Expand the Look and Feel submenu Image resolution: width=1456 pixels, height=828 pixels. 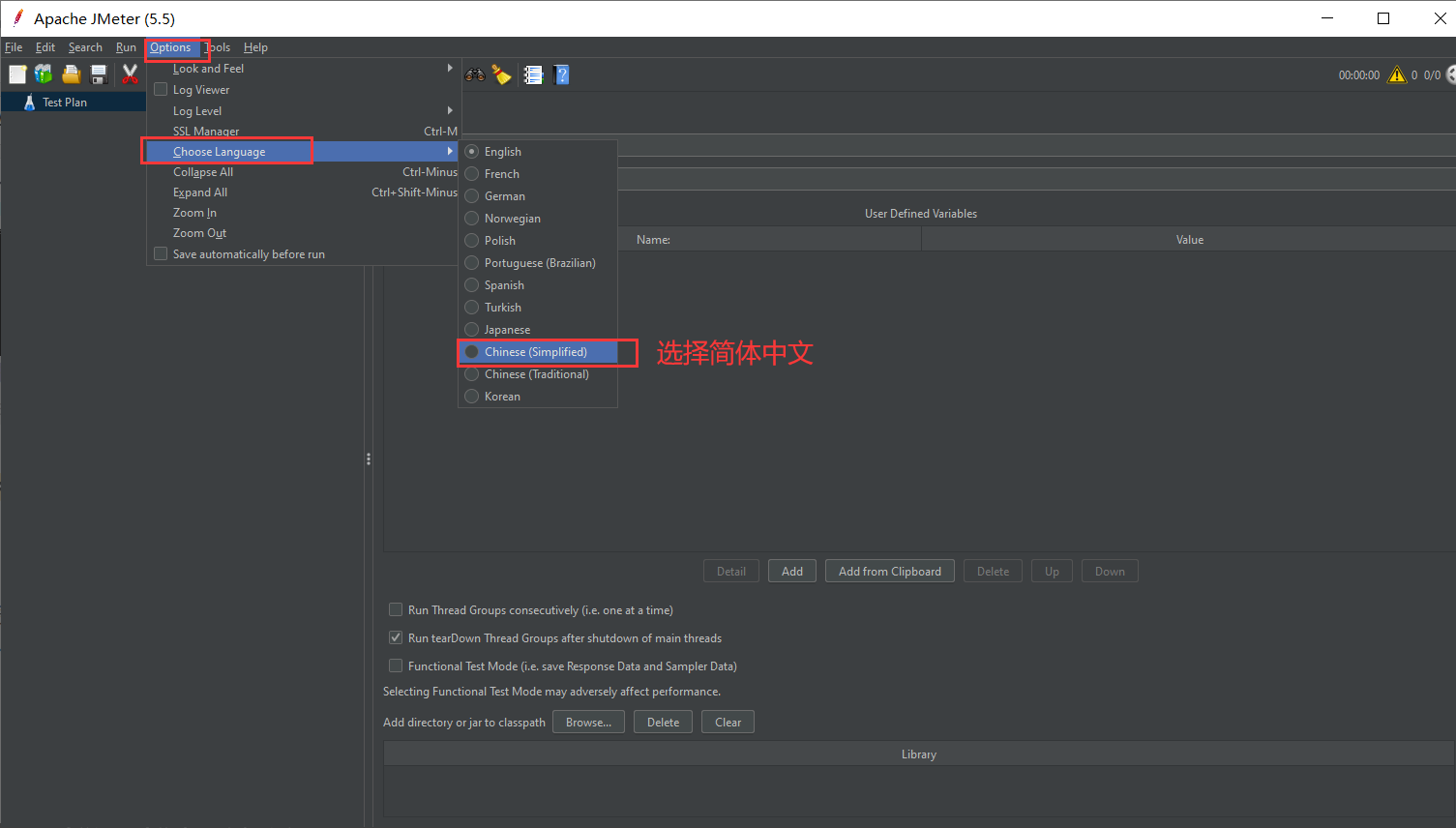point(302,69)
